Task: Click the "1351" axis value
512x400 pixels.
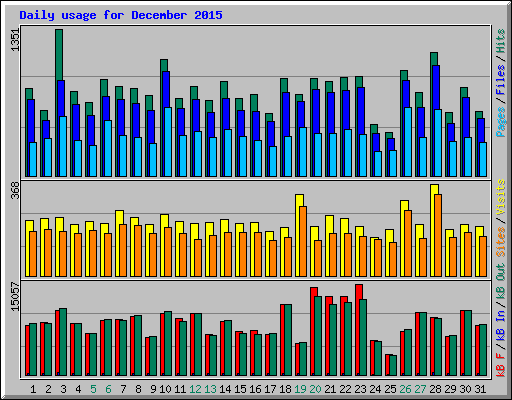Action: [16, 40]
